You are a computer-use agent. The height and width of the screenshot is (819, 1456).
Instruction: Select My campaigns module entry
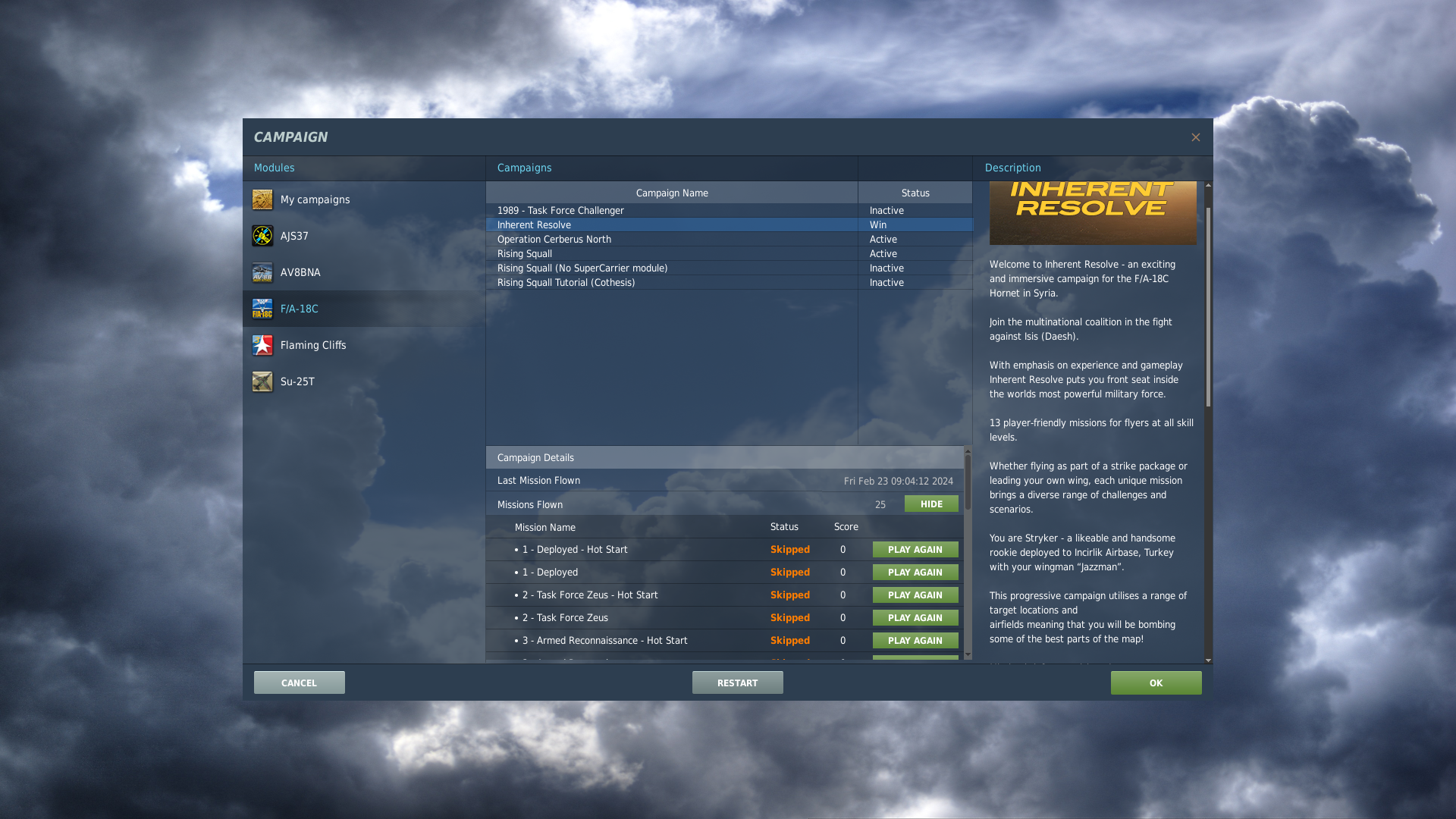click(x=364, y=199)
